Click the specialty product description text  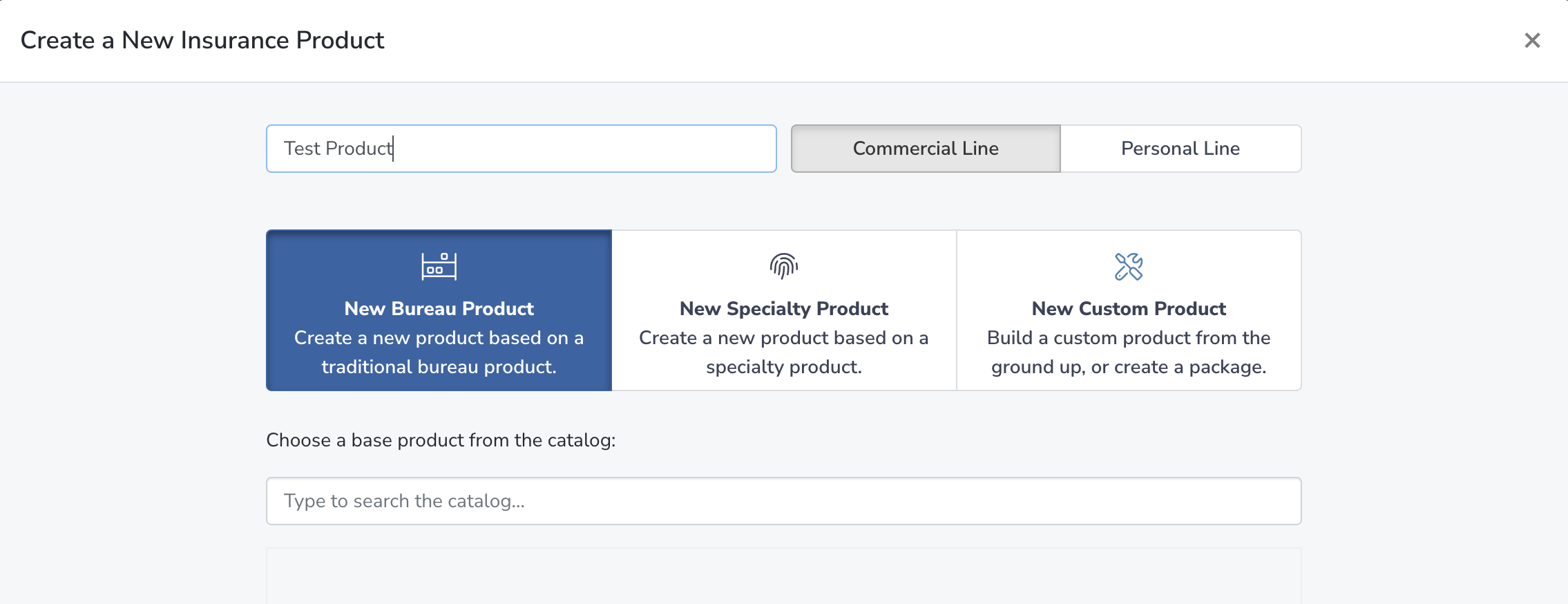784,352
